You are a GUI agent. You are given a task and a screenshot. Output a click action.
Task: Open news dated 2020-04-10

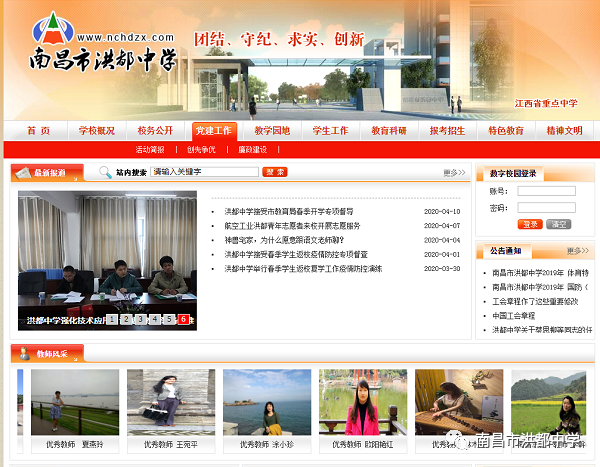pyautogui.click(x=289, y=211)
